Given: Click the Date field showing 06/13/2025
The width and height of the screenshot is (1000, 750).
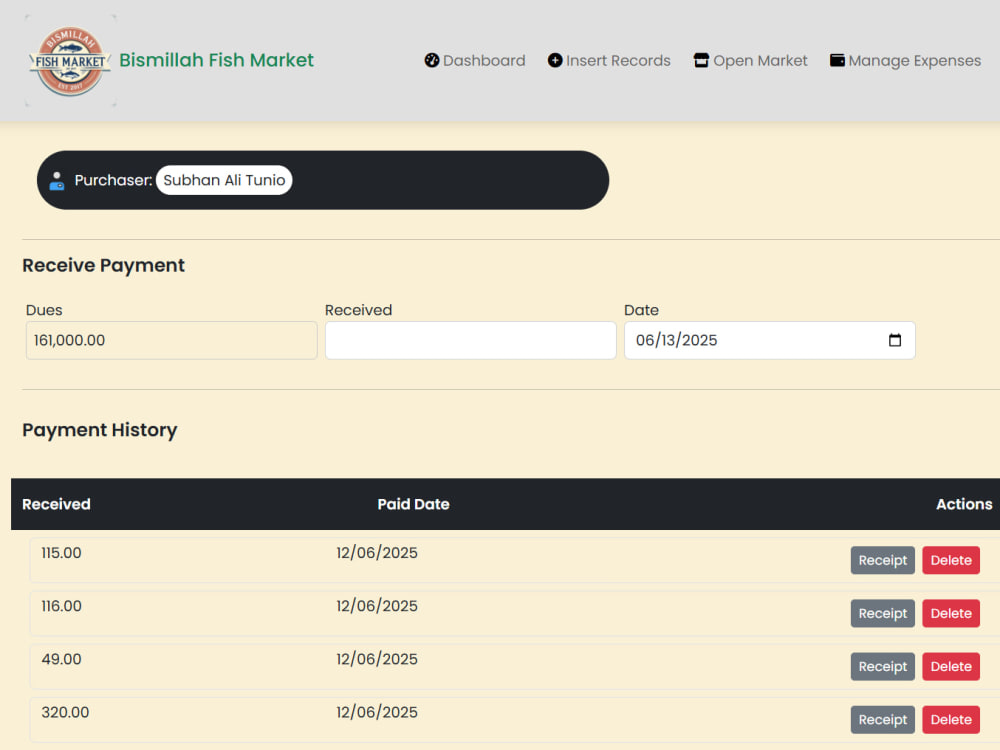Looking at the screenshot, I should tap(770, 341).
